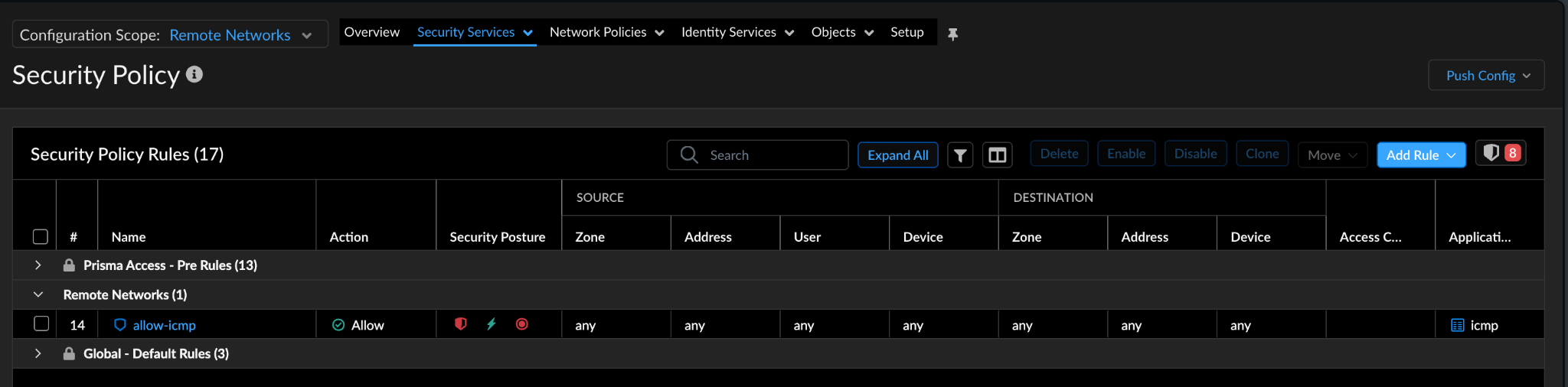
Task: Click the Security Posture column header
Action: pyautogui.click(x=498, y=237)
